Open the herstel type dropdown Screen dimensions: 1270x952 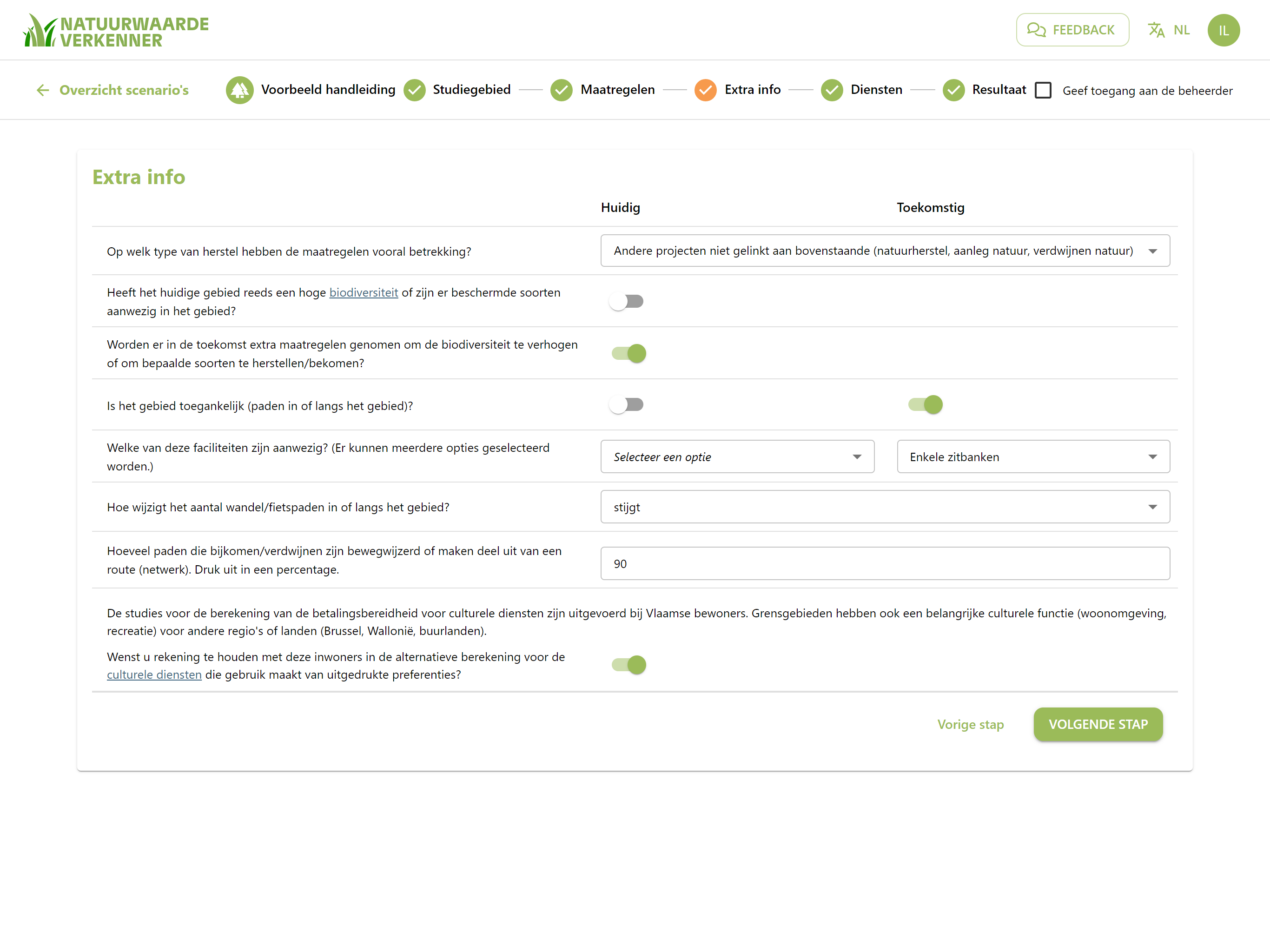pos(885,251)
